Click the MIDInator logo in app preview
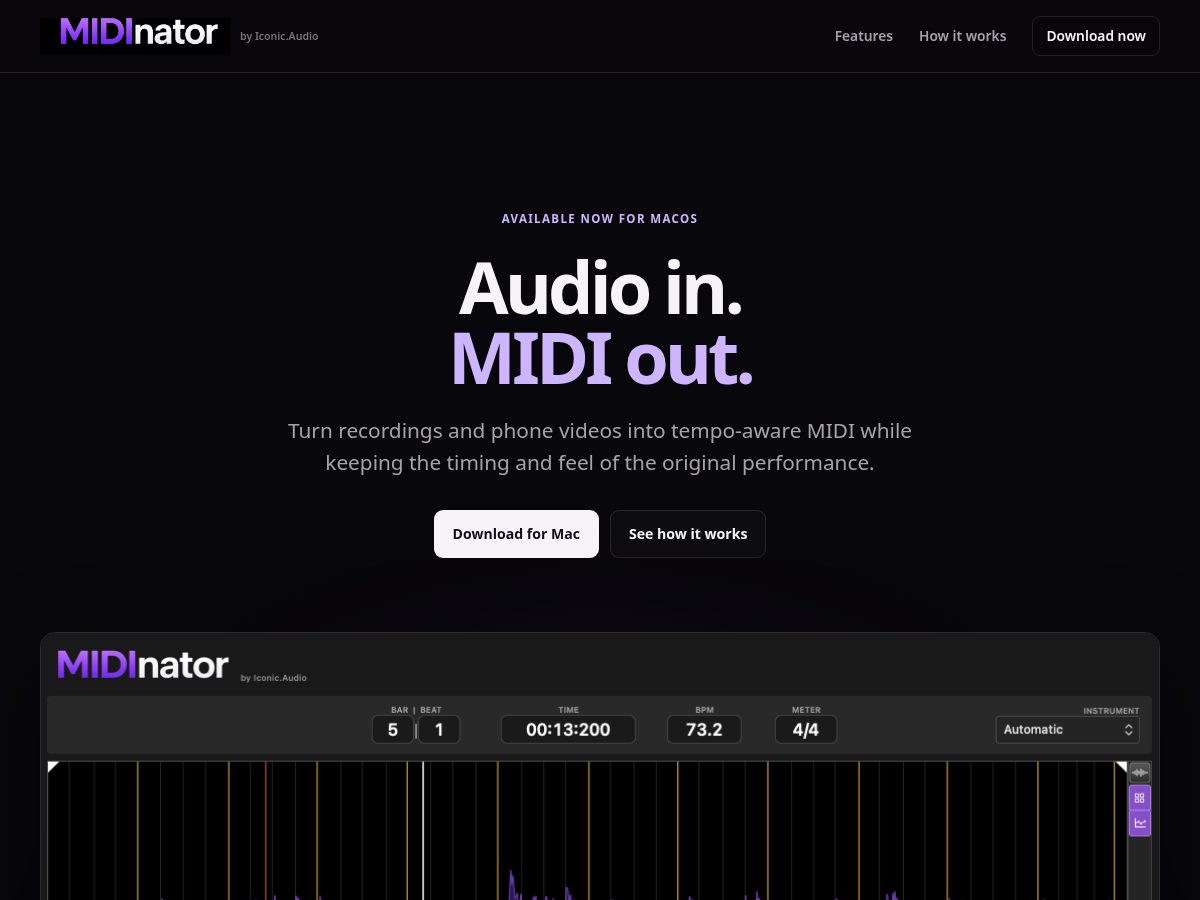 [143, 665]
